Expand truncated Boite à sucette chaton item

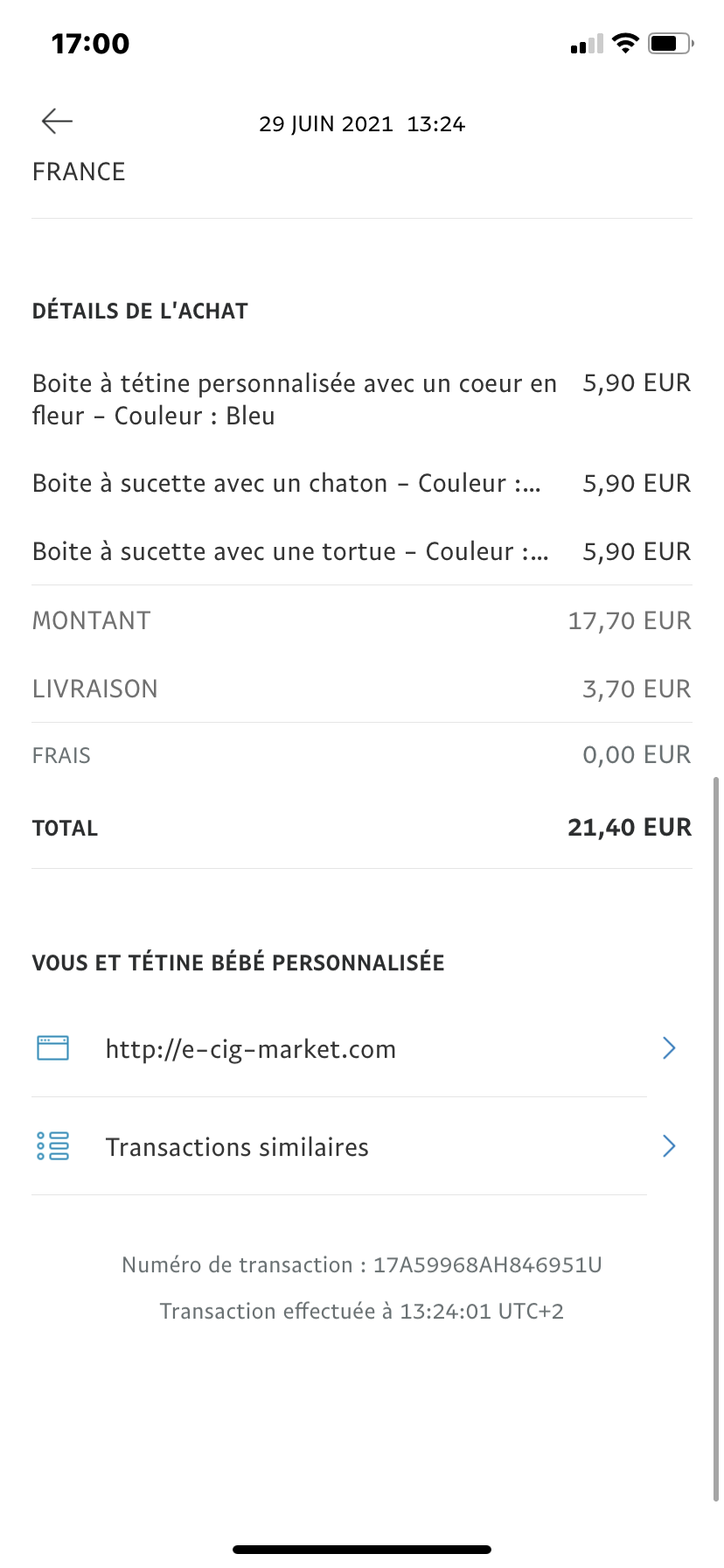point(287,483)
